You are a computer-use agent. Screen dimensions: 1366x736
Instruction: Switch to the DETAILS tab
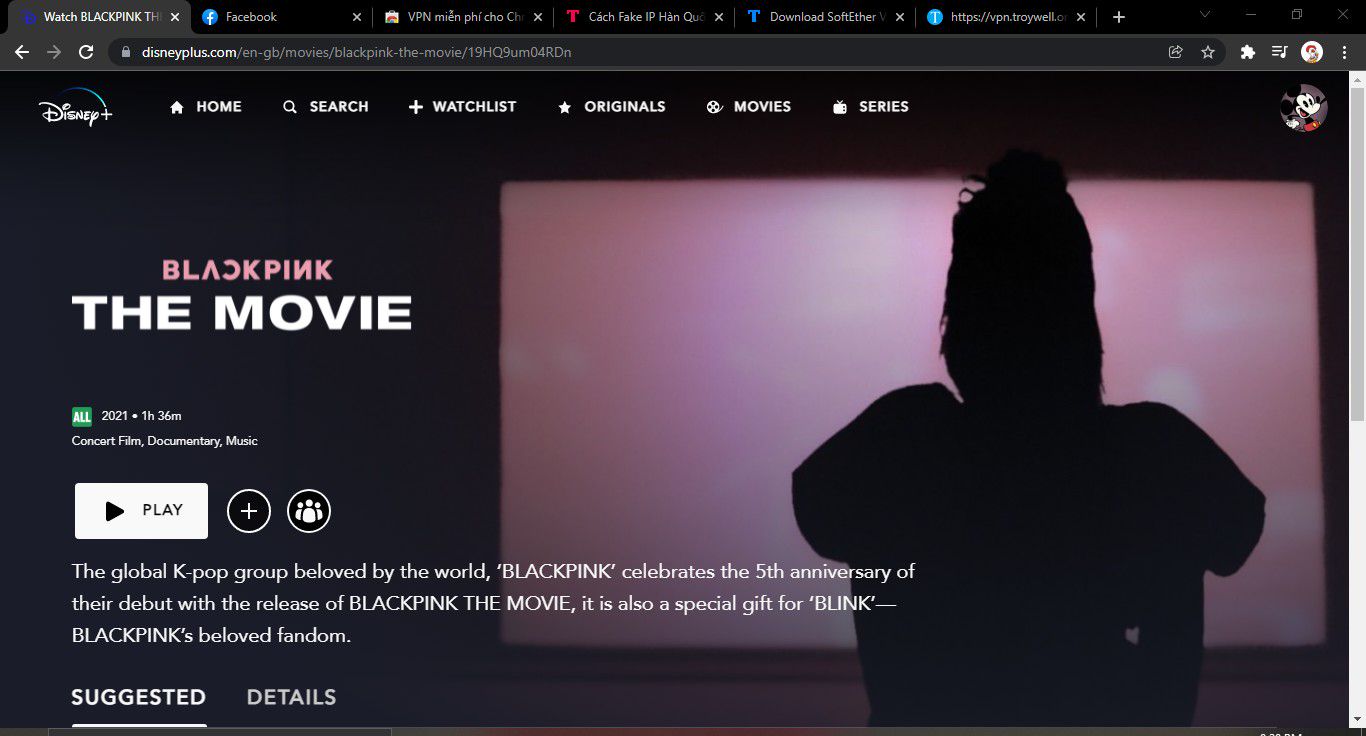(291, 697)
